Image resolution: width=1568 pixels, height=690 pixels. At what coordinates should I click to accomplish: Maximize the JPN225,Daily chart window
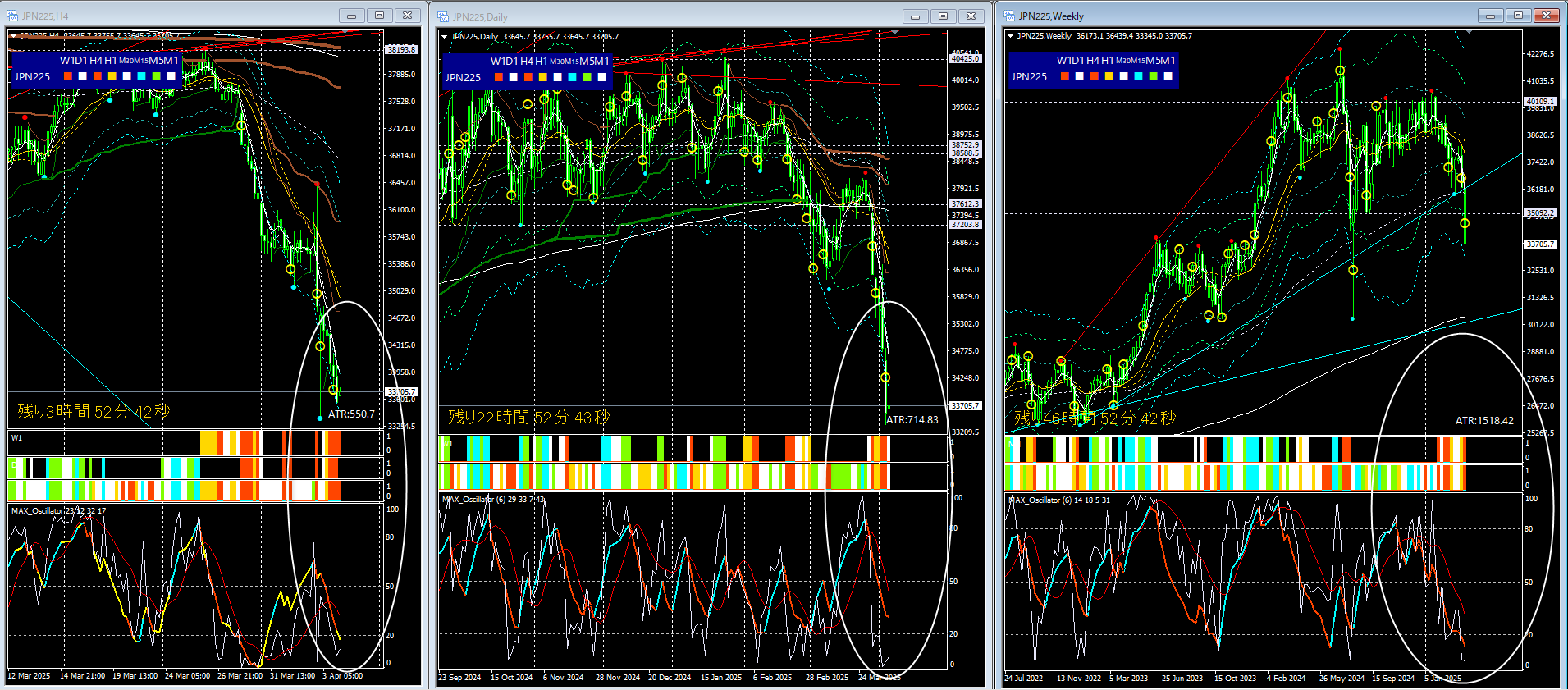(x=943, y=16)
